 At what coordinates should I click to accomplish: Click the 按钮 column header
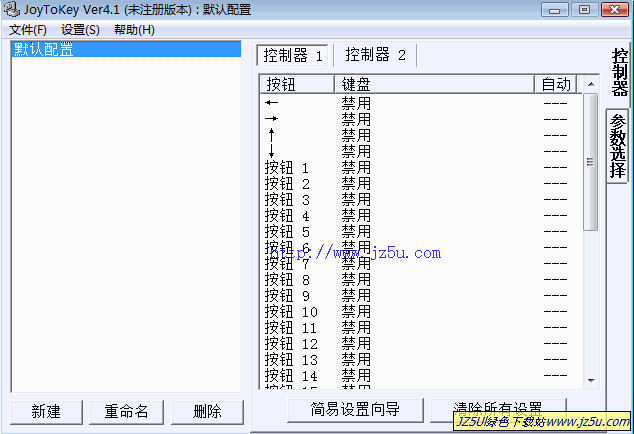pyautogui.click(x=297, y=85)
